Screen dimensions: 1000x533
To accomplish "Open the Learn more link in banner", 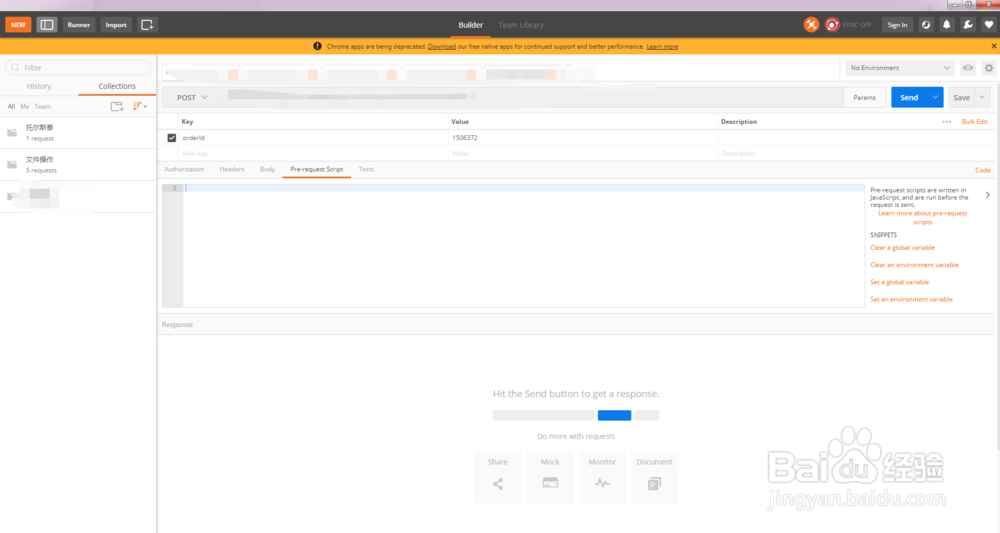I will point(662,47).
